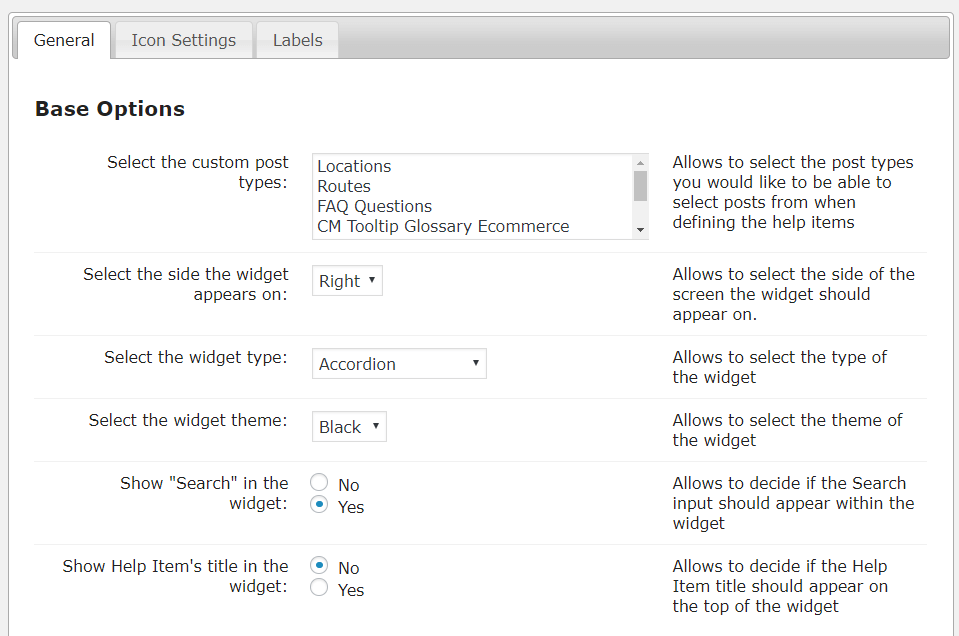Select the General tab
The width and height of the screenshot is (959, 636).
tap(64, 41)
